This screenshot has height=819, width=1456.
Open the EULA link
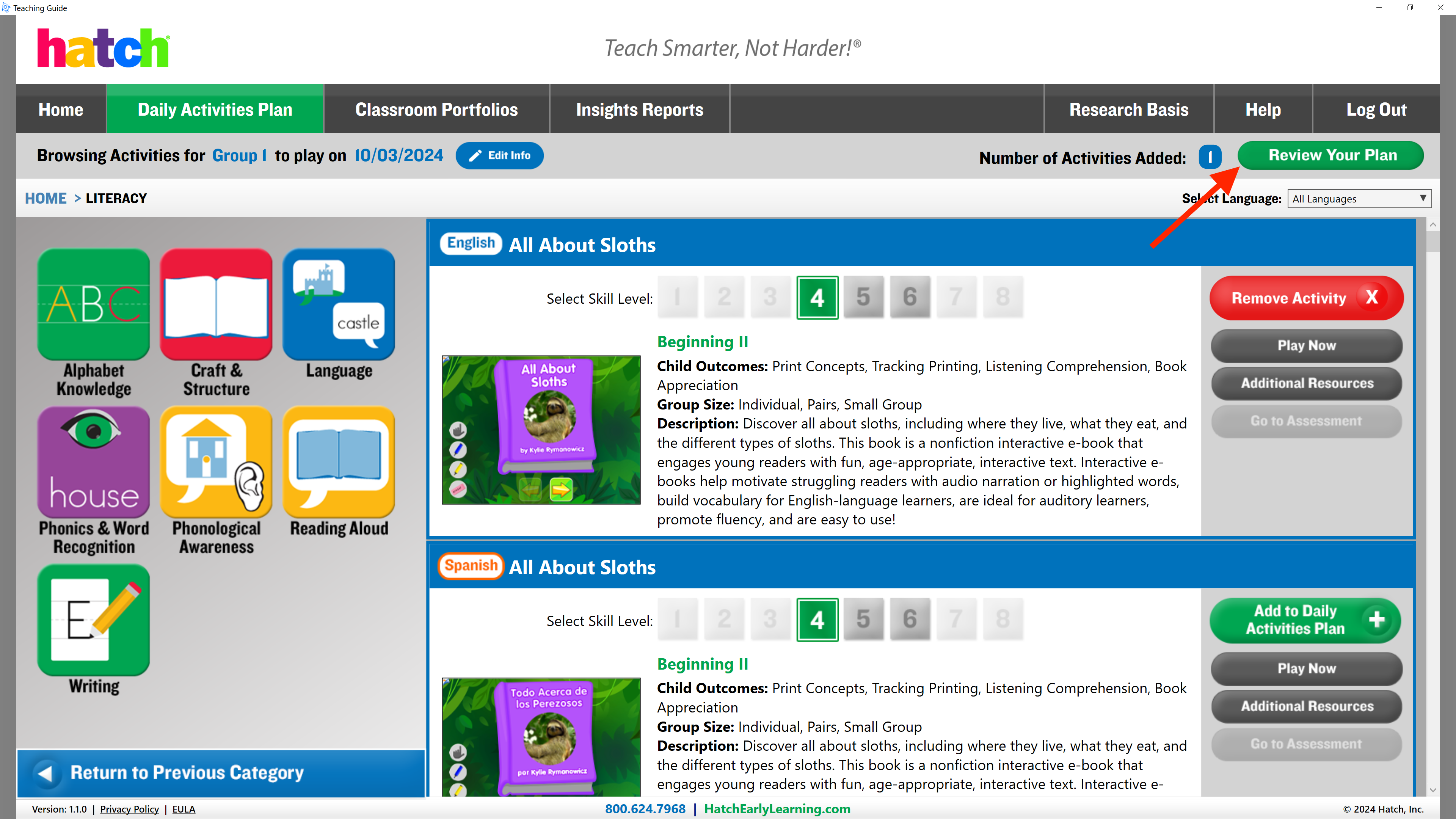(x=184, y=809)
